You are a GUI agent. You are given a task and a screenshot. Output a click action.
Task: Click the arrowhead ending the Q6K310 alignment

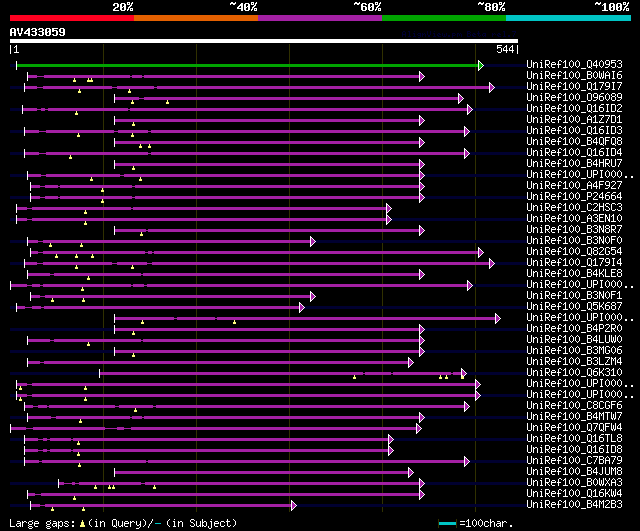(x=464, y=373)
